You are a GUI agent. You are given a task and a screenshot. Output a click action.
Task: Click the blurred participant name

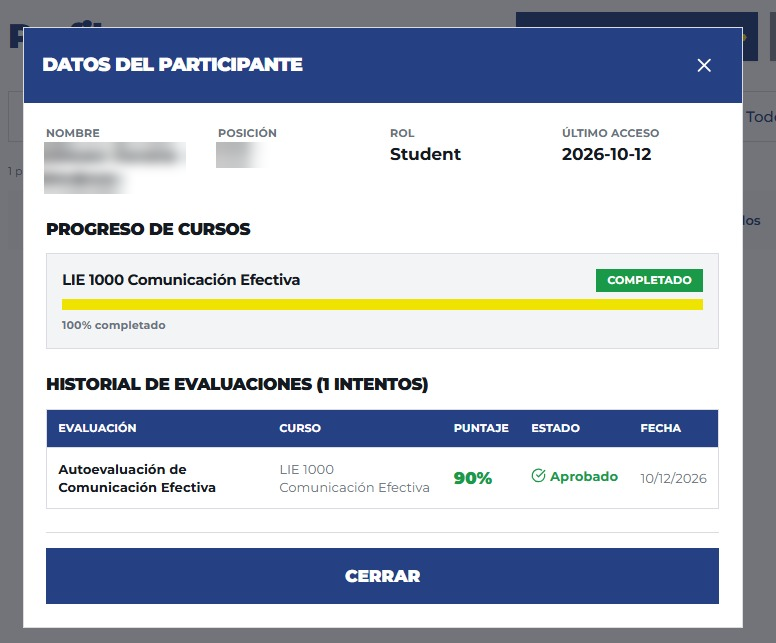click(114, 167)
